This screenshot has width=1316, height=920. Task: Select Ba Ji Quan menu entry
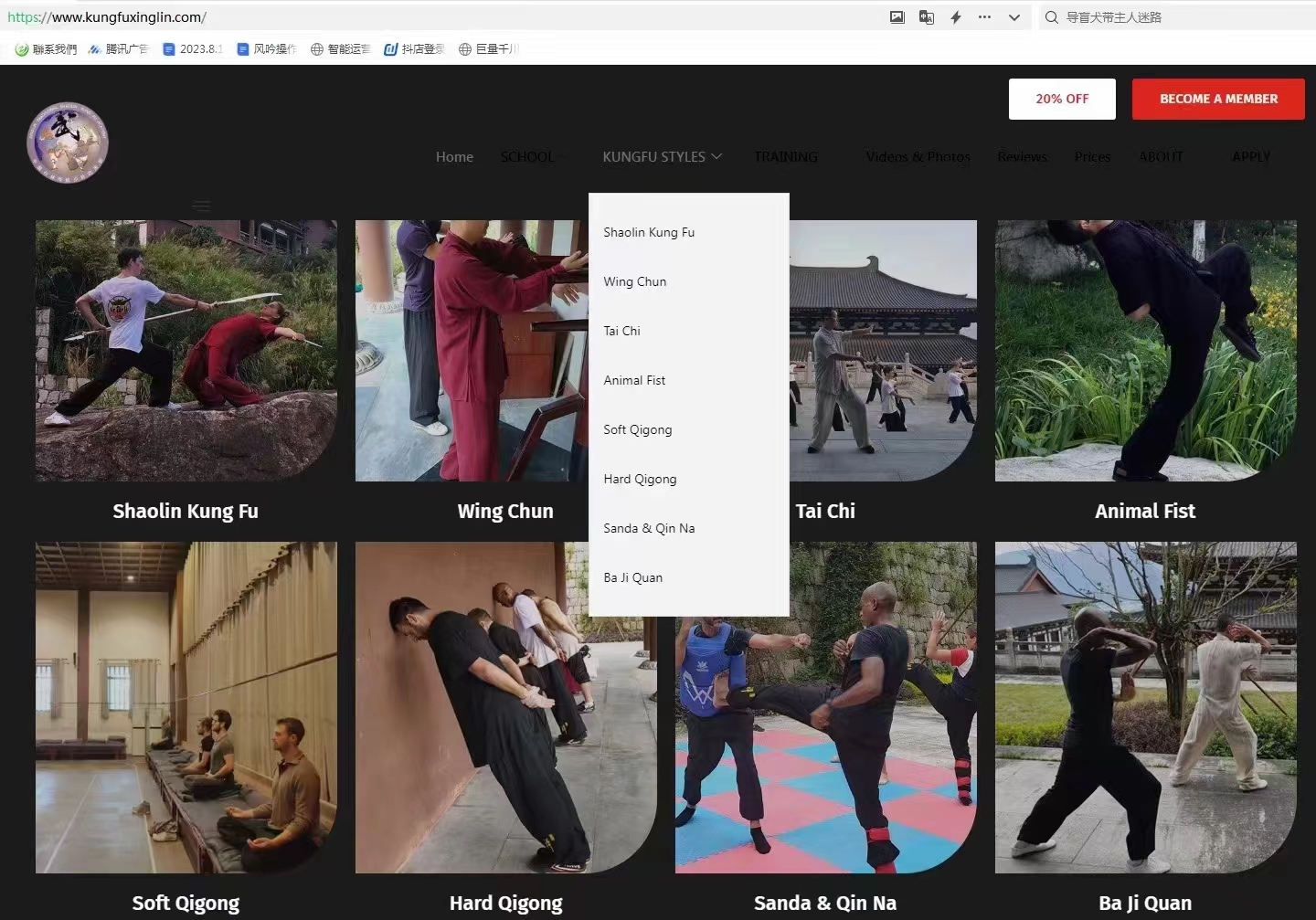tap(632, 577)
